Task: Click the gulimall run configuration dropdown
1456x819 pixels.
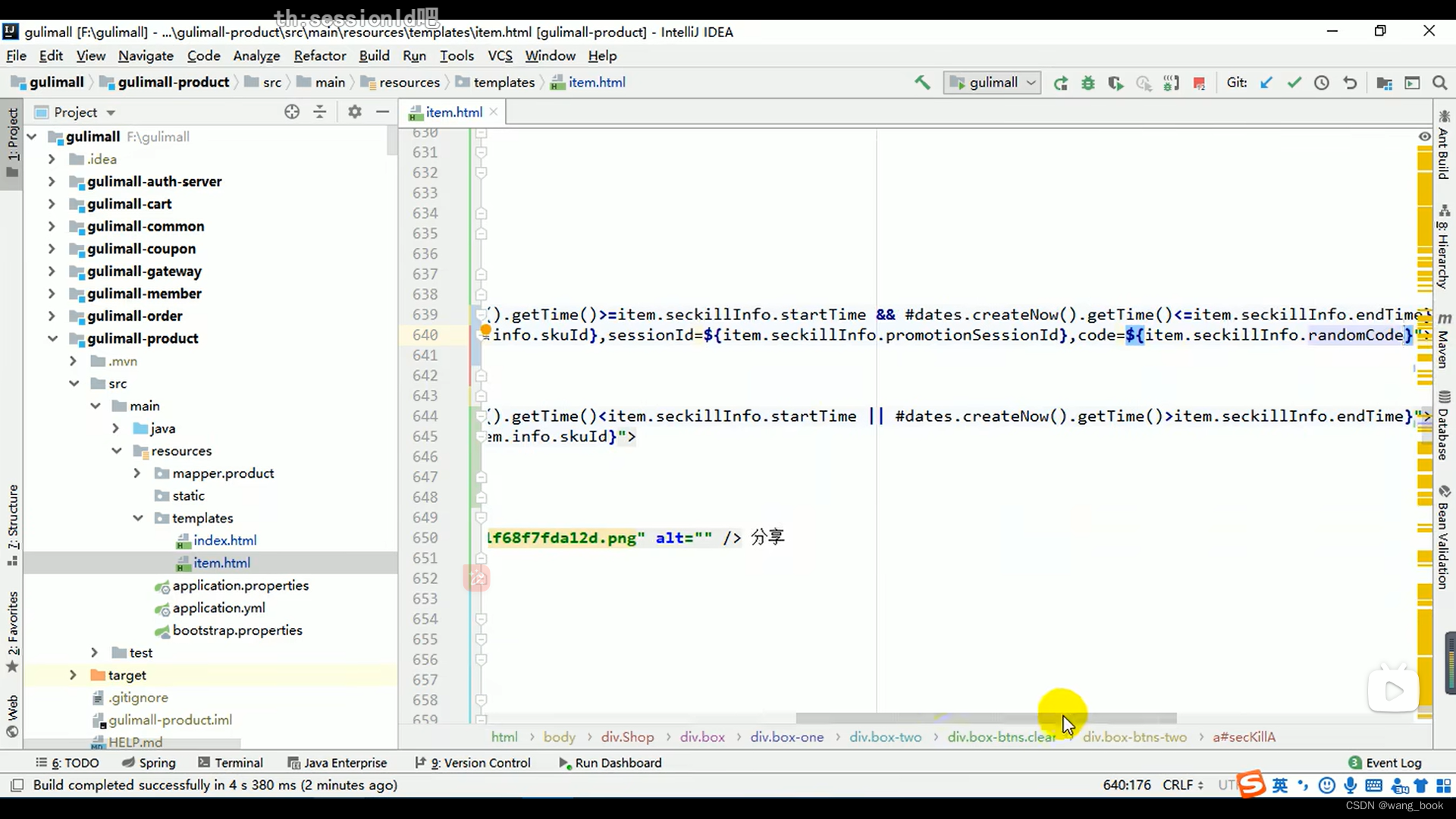Action: coord(992,82)
